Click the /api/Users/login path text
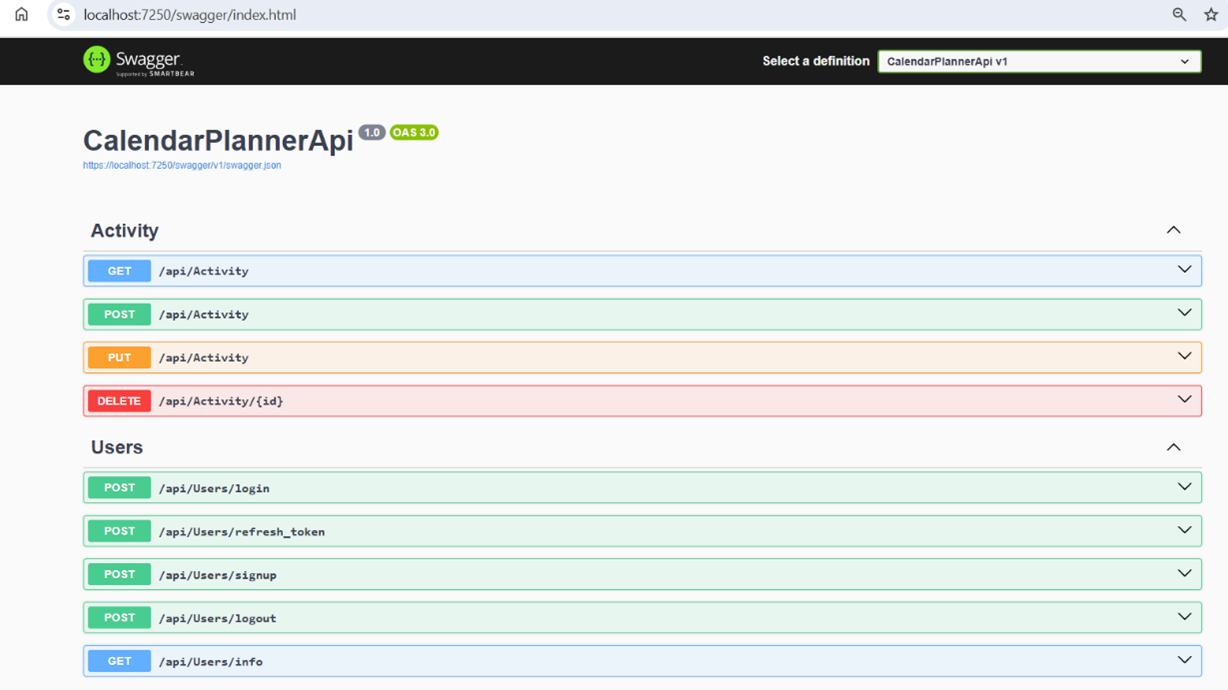The image size is (1228, 690). 214,489
